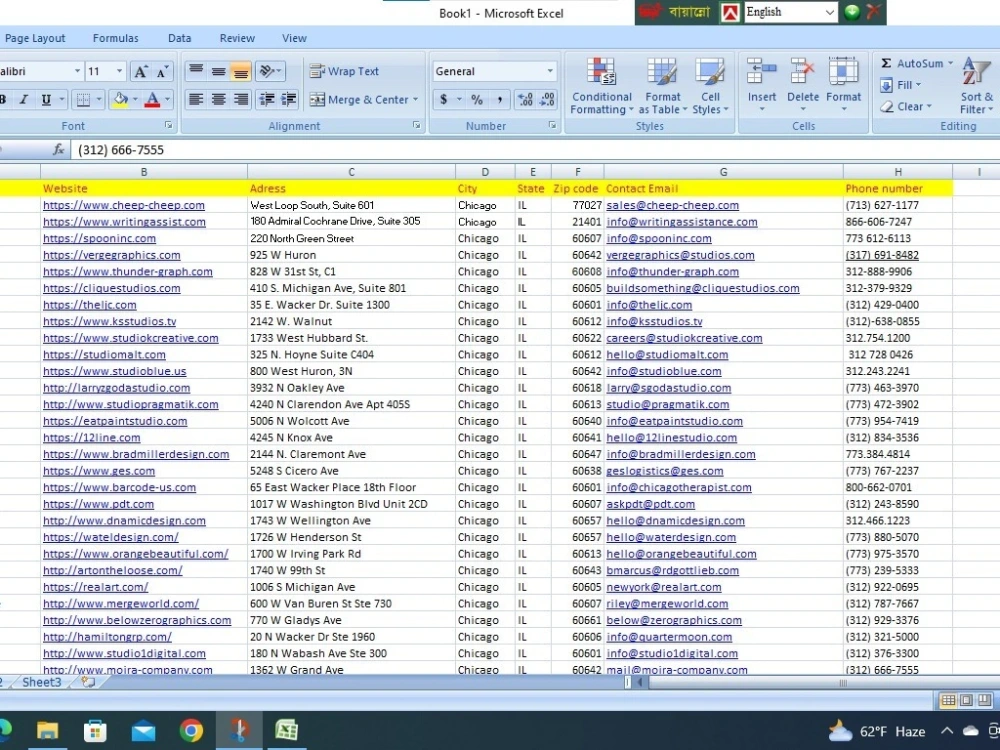Click the Shrink Font icon
1000x750 pixels.
click(162, 71)
